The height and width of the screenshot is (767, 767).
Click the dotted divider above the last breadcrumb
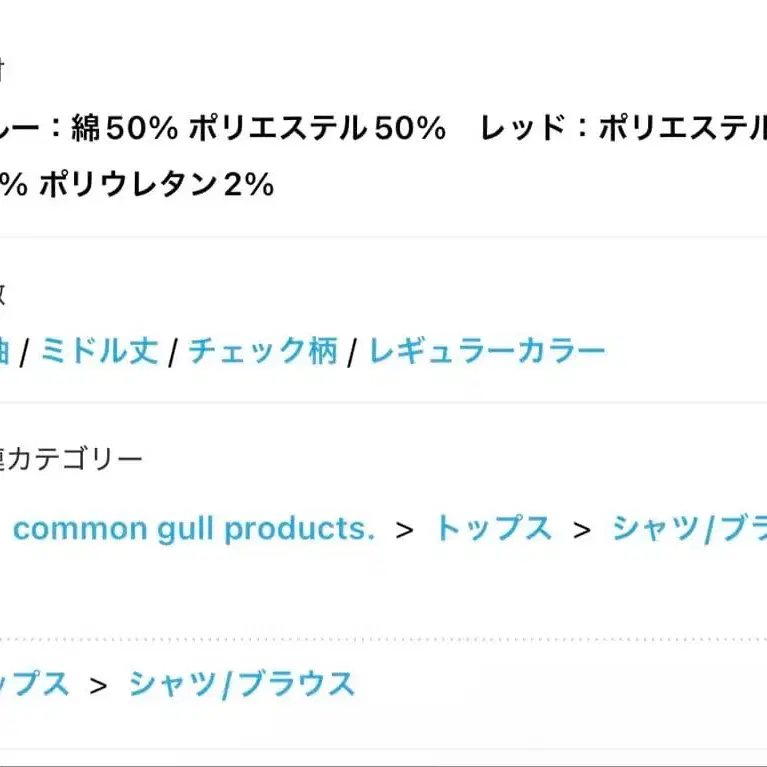384,640
